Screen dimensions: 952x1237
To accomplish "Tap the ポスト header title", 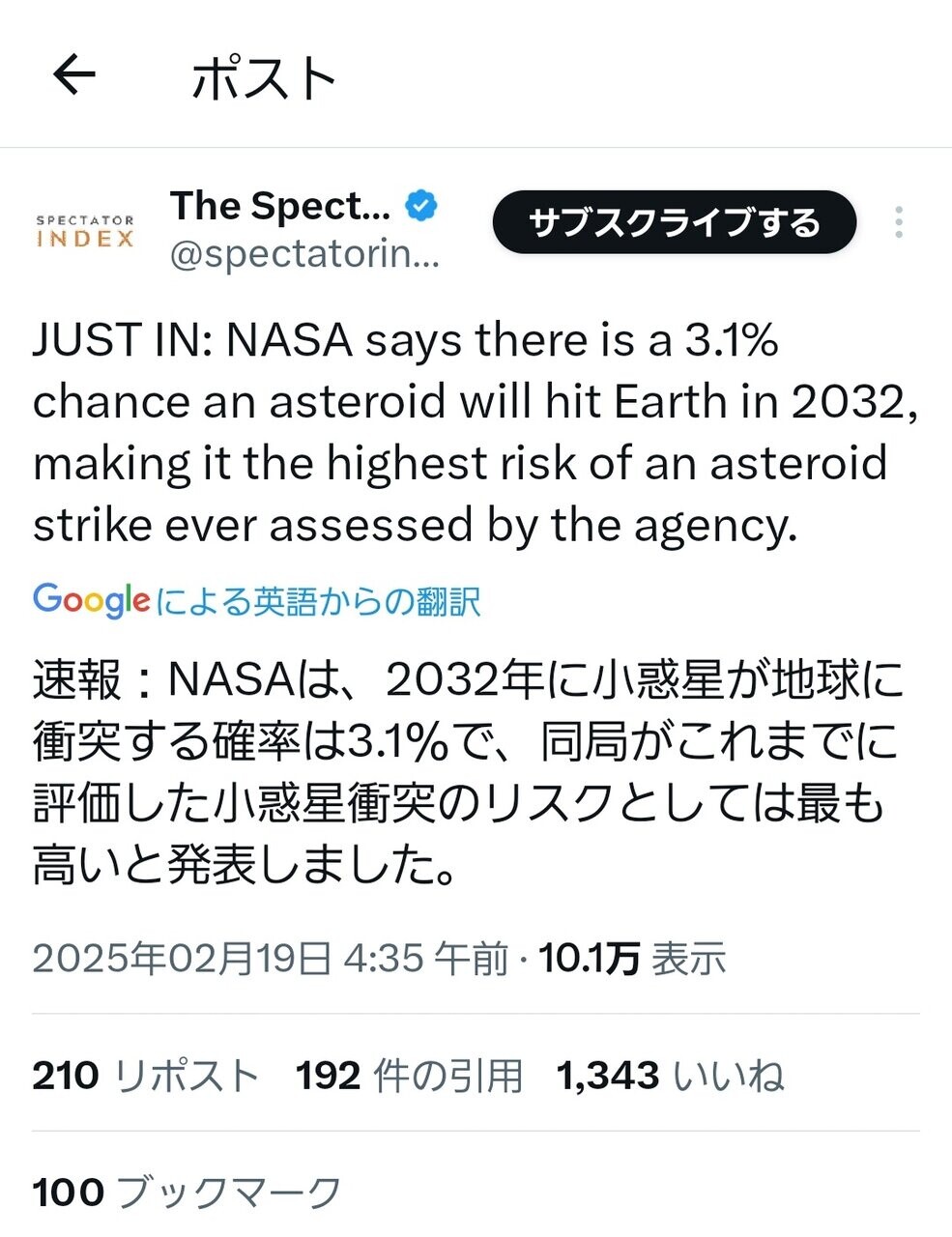I will click(x=264, y=77).
